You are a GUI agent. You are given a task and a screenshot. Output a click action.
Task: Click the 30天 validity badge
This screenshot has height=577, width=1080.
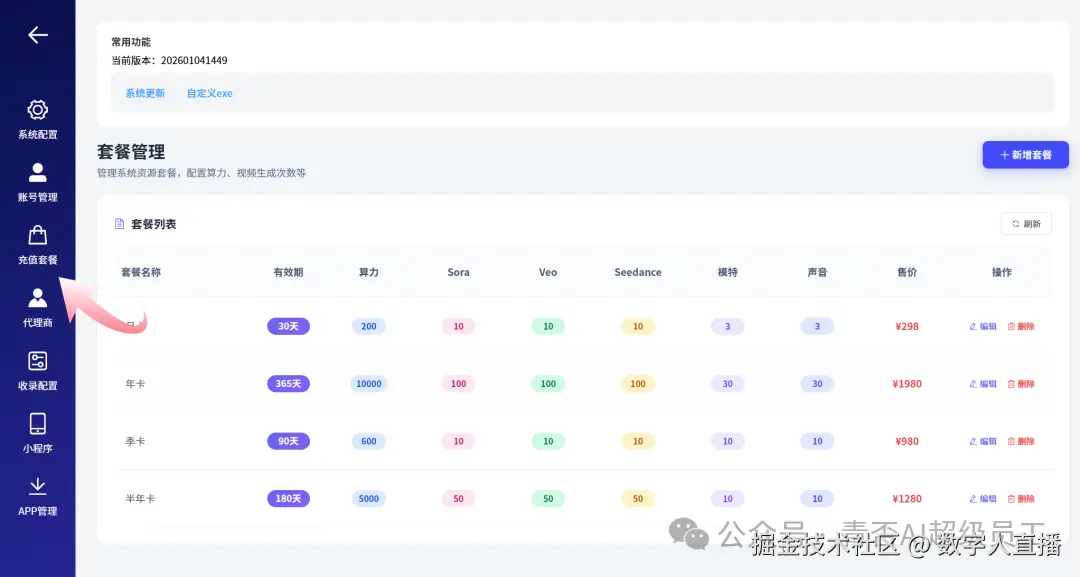pyautogui.click(x=288, y=326)
